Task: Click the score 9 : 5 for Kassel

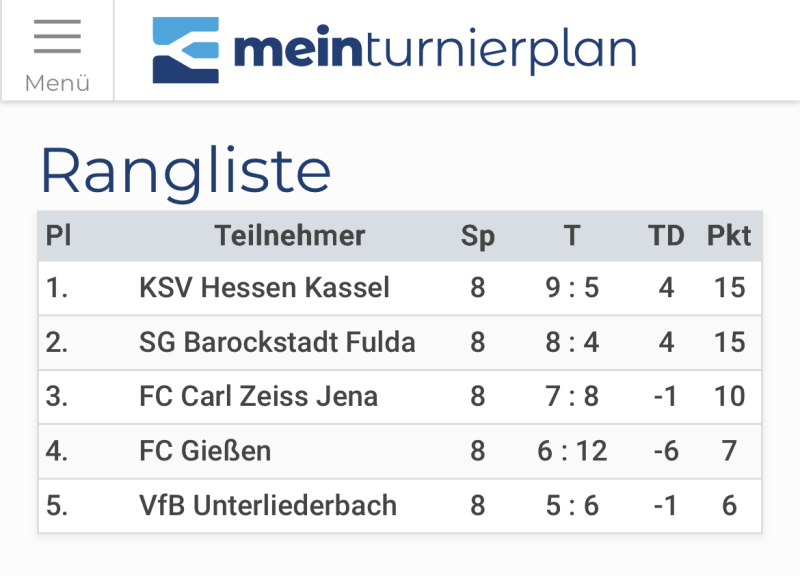Action: [571, 288]
